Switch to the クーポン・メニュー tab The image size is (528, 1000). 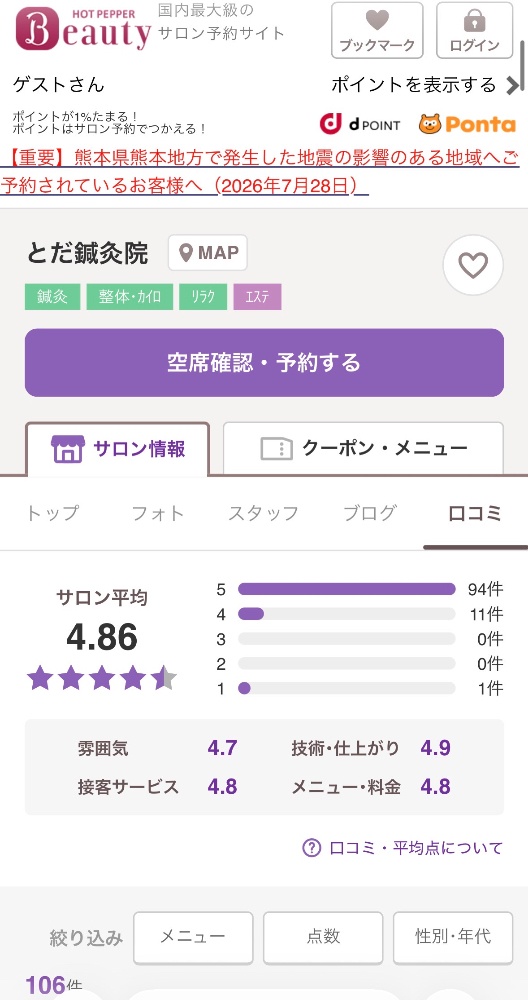[363, 448]
